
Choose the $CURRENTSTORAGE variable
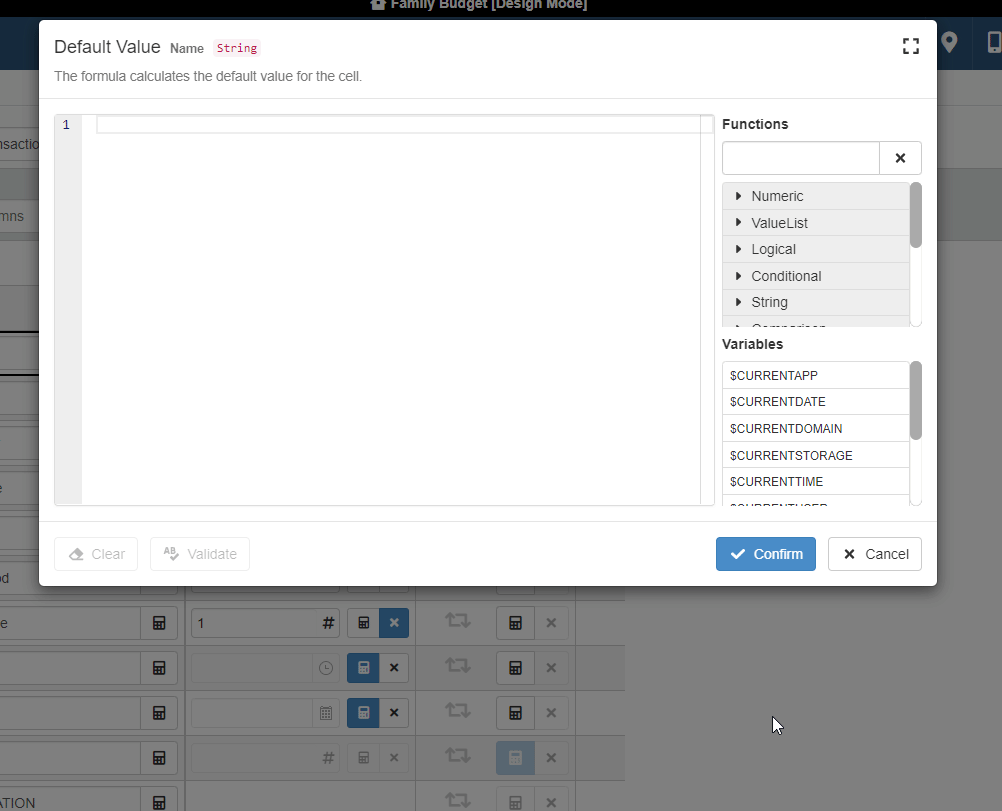point(791,456)
